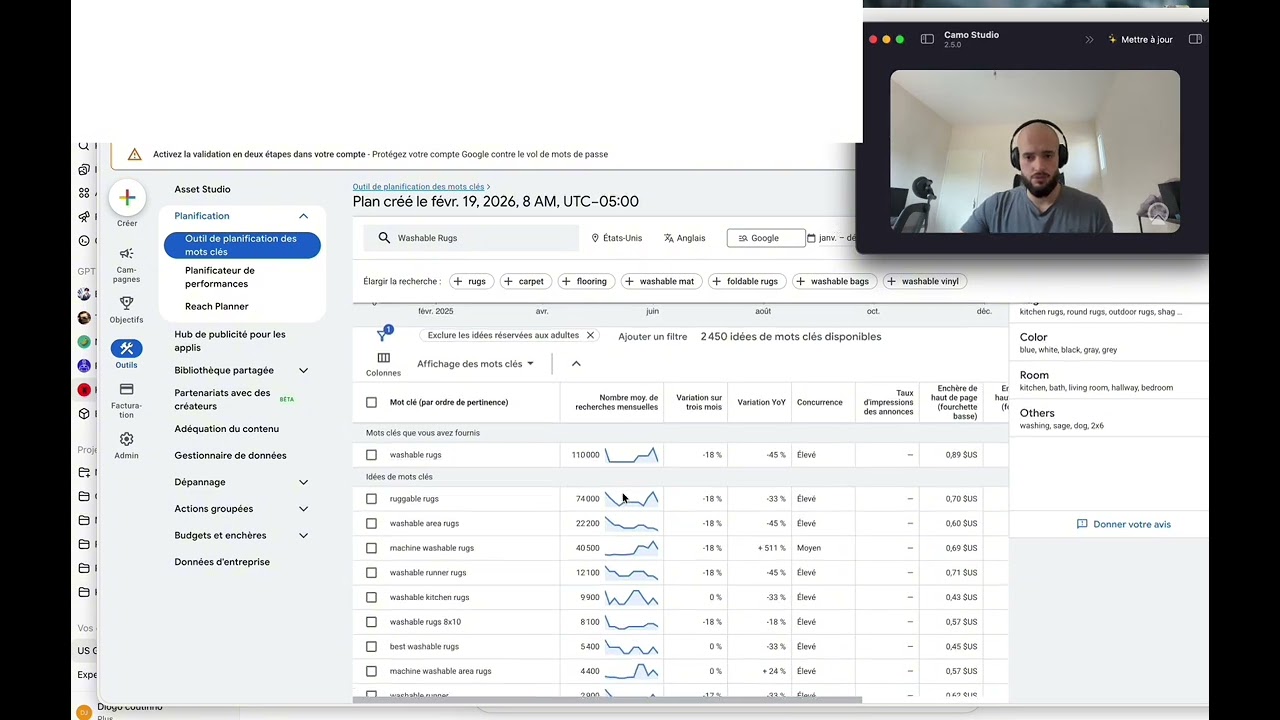
Task: Check the 'washable kitchen rugs' row checkbox
Action: click(371, 597)
